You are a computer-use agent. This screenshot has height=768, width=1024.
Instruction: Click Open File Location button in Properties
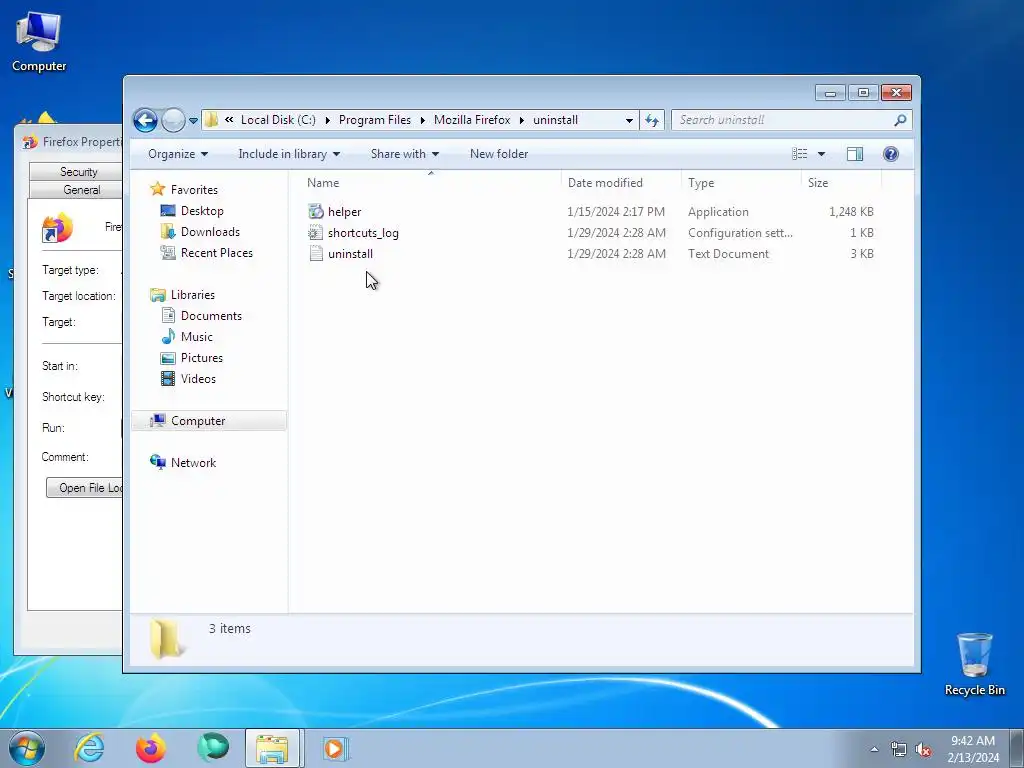(85, 488)
